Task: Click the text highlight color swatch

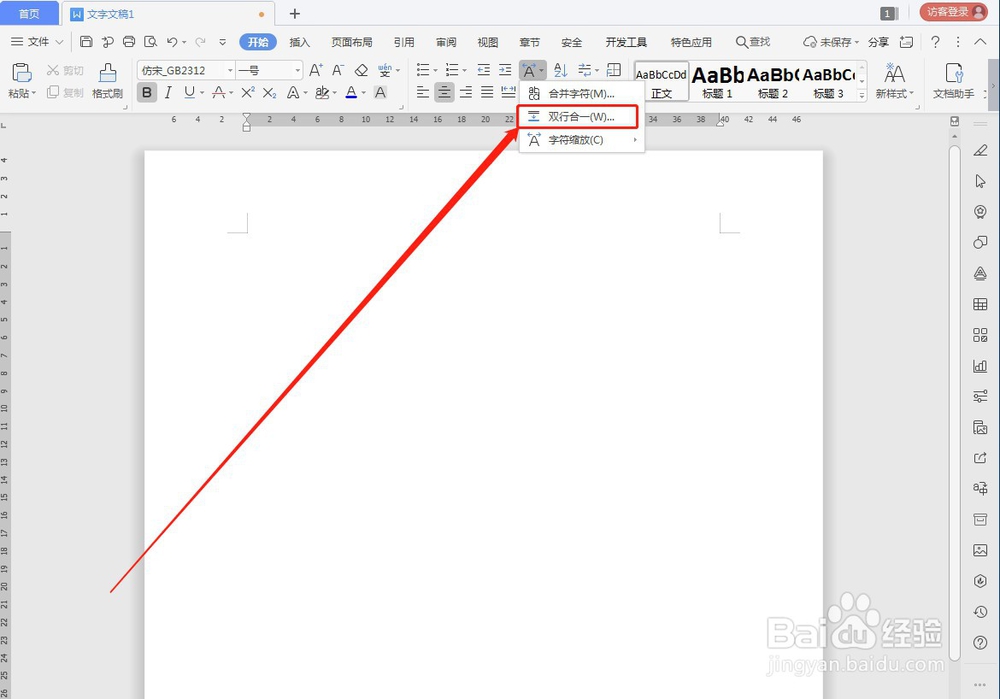Action: 322,92
